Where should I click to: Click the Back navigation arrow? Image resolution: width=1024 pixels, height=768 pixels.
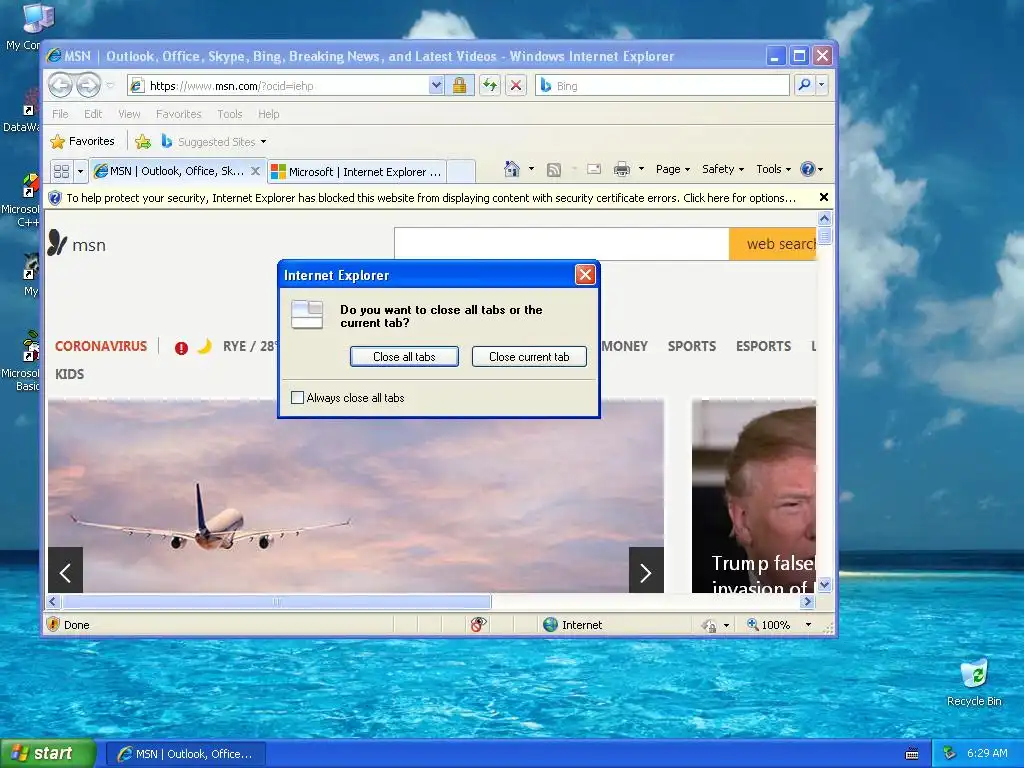click(x=60, y=85)
